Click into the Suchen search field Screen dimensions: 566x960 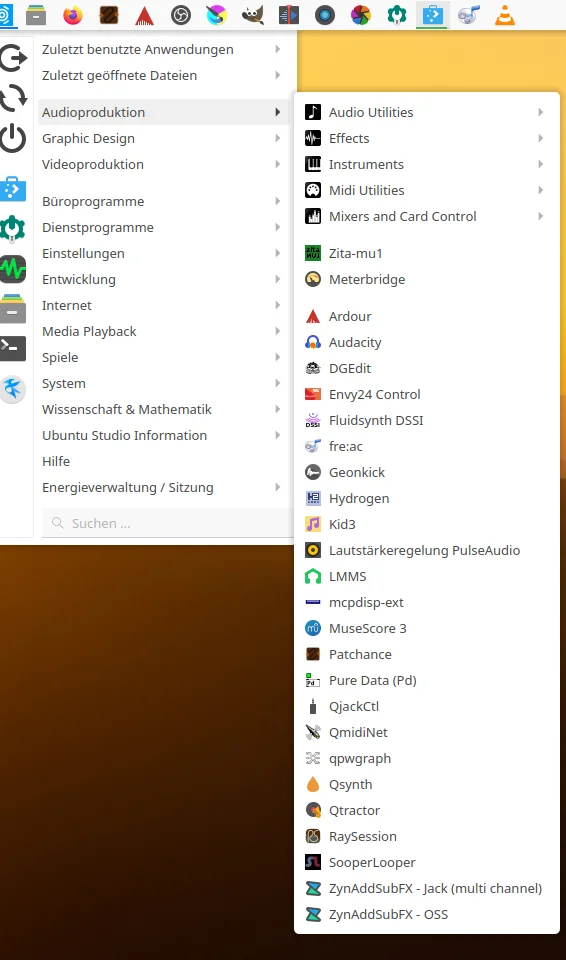[x=168, y=523]
